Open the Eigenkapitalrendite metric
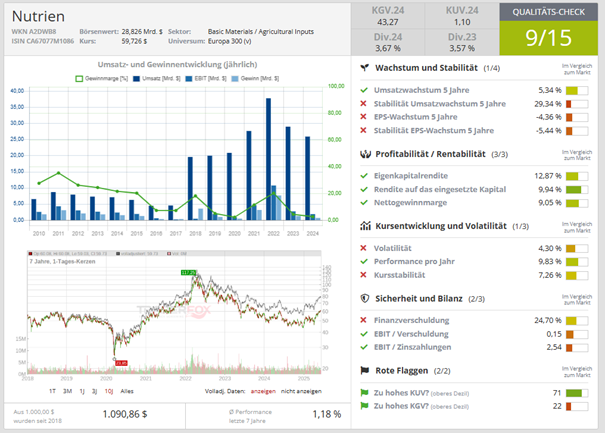 [411, 176]
